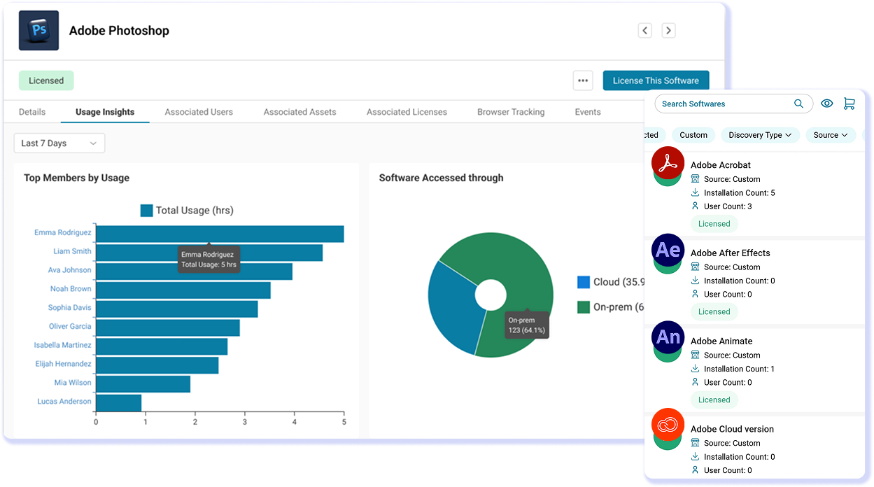This screenshot has height=487, width=874.
Task: Click source icon under Adobe After Effects
Action: 695,267
